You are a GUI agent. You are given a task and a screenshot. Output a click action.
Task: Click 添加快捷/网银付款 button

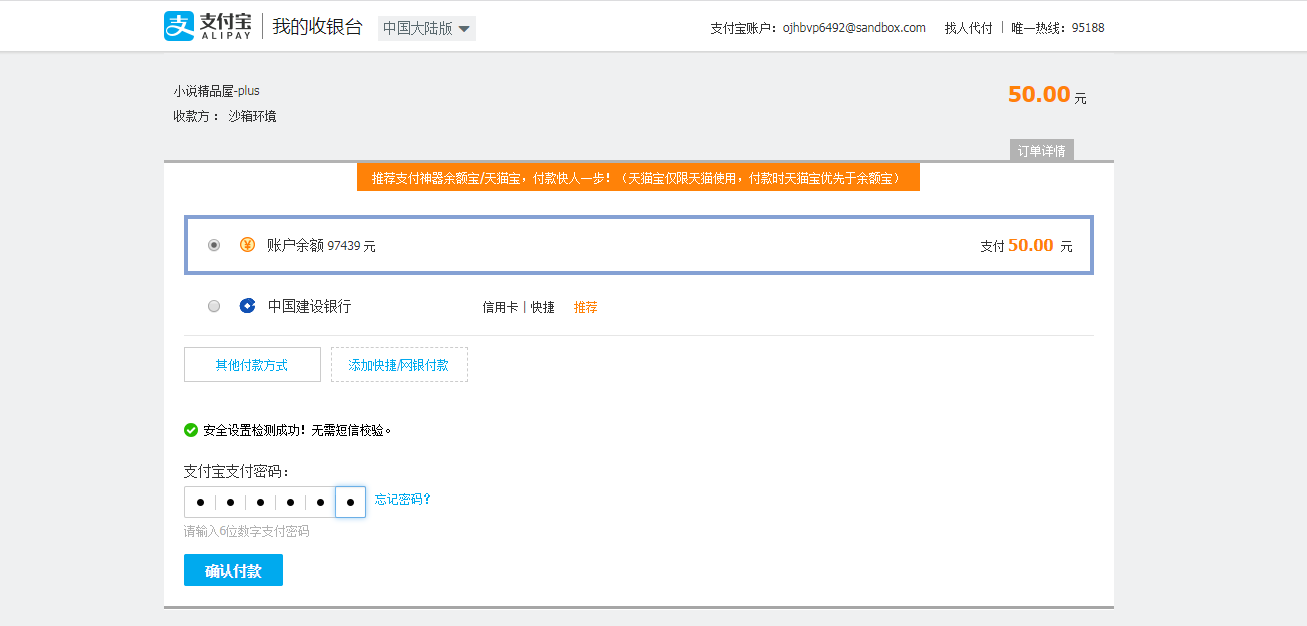(399, 365)
